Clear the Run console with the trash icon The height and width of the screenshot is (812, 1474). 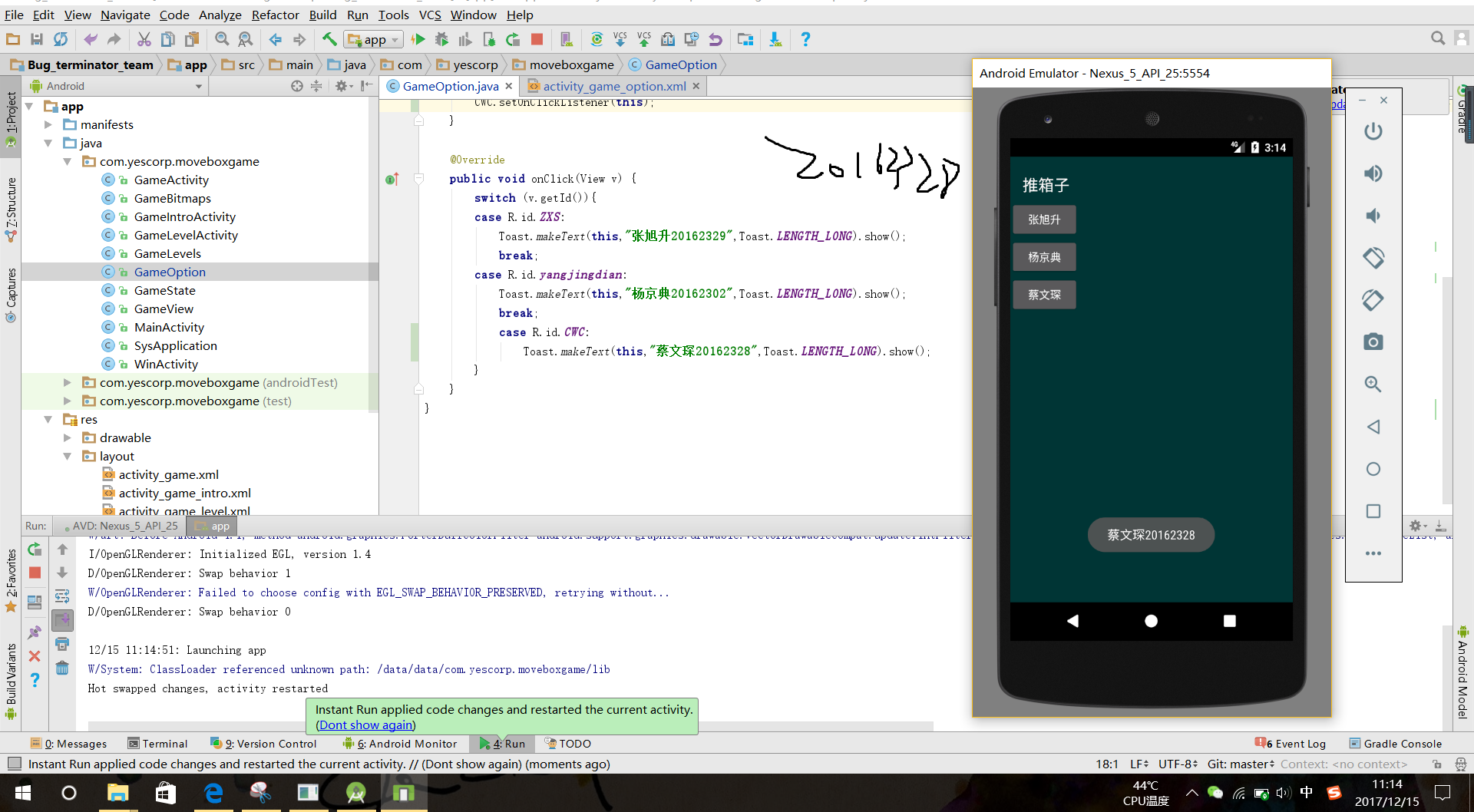tap(62, 668)
